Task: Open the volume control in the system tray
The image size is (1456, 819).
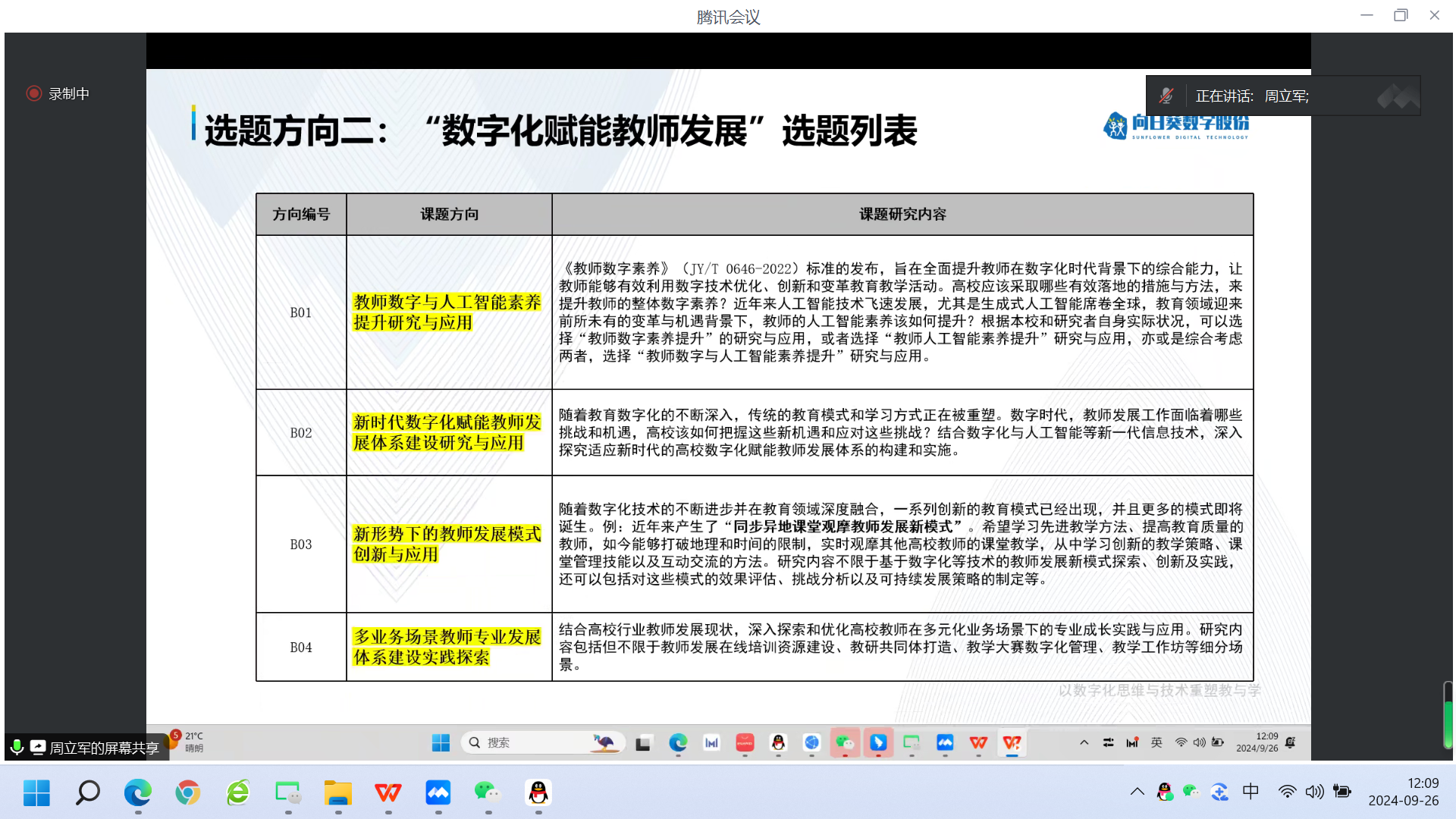Action: click(x=1314, y=792)
